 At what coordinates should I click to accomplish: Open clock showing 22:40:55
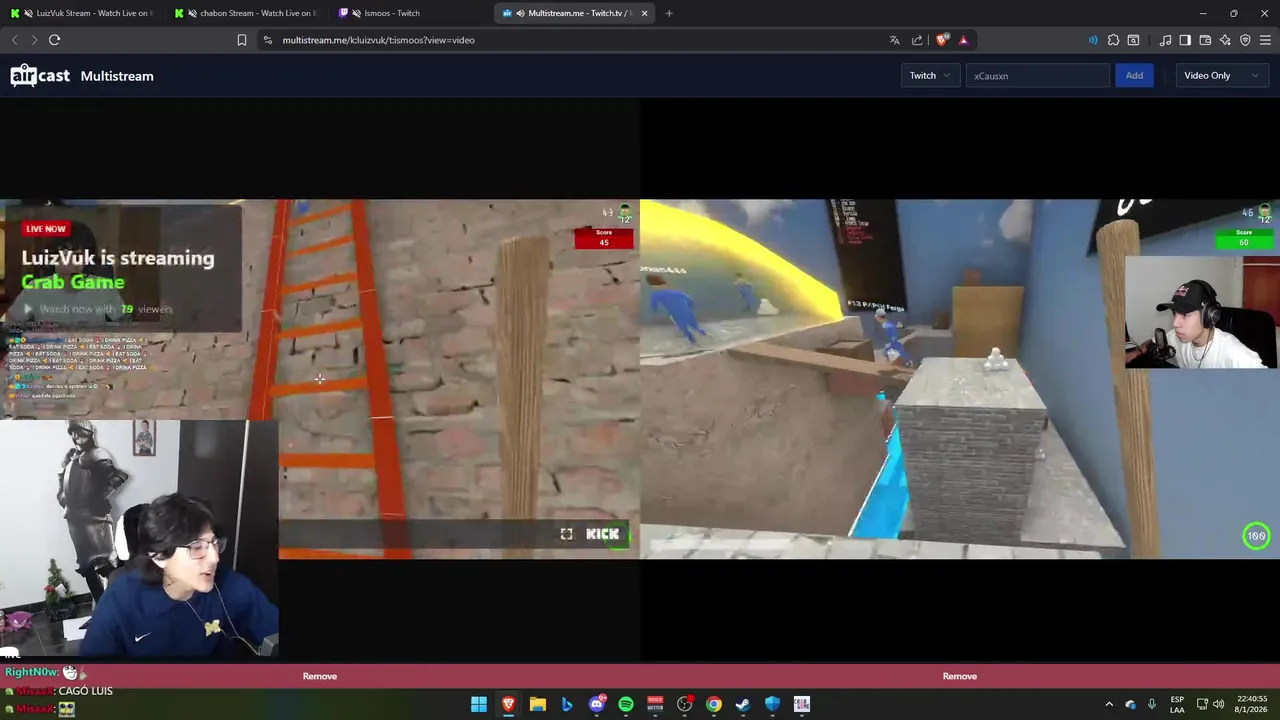click(1250, 704)
